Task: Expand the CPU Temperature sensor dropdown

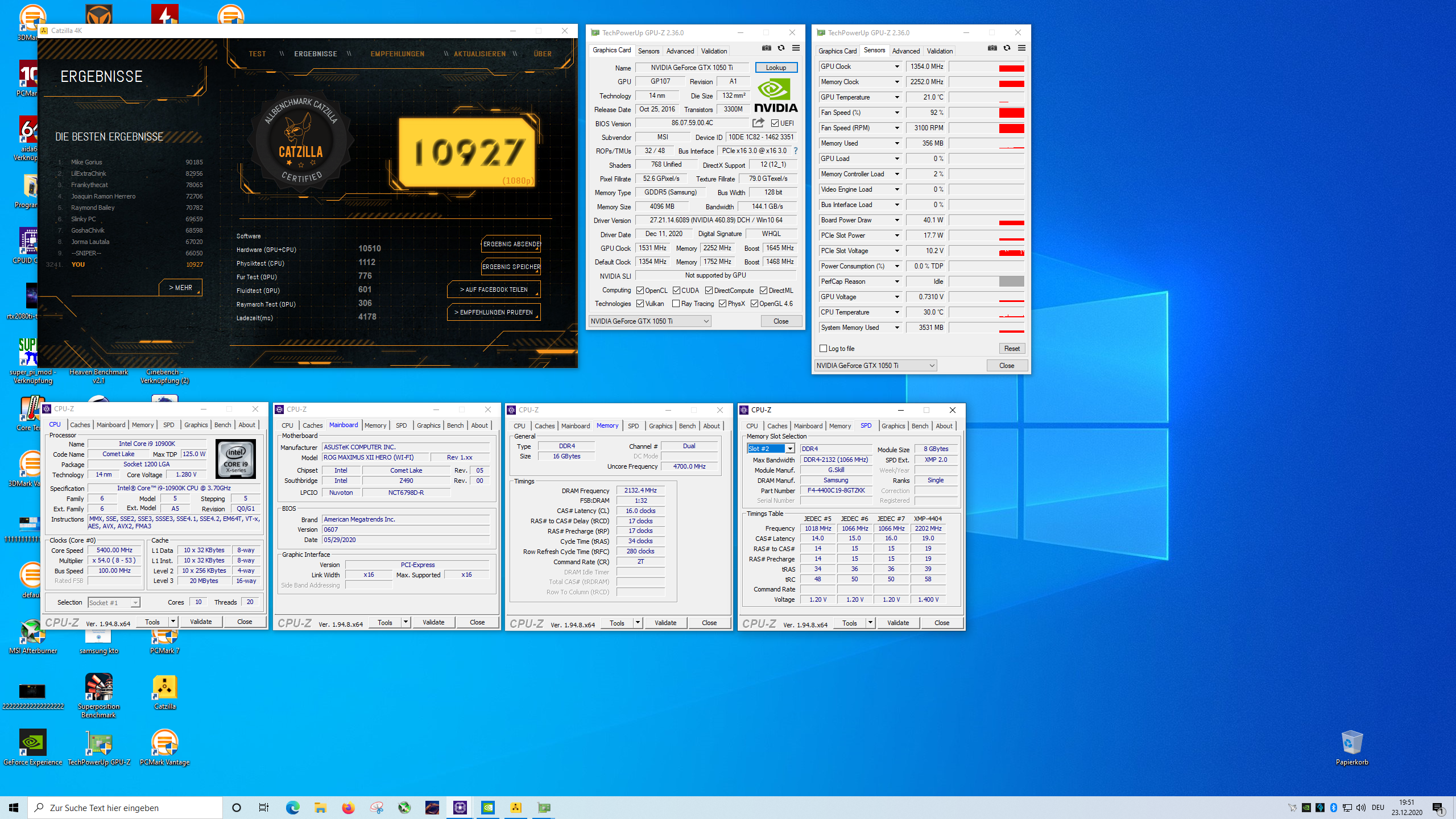Action: 897,312
